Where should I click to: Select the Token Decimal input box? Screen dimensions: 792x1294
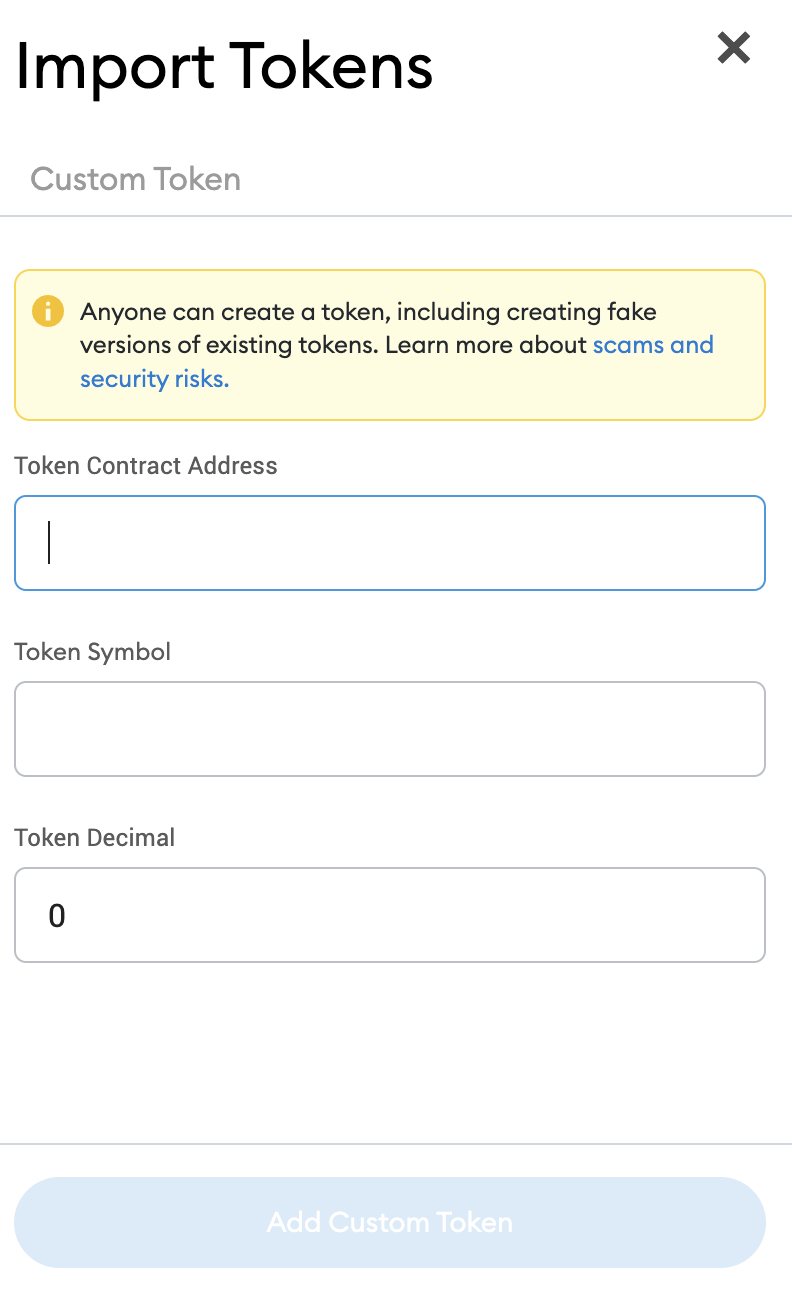390,915
